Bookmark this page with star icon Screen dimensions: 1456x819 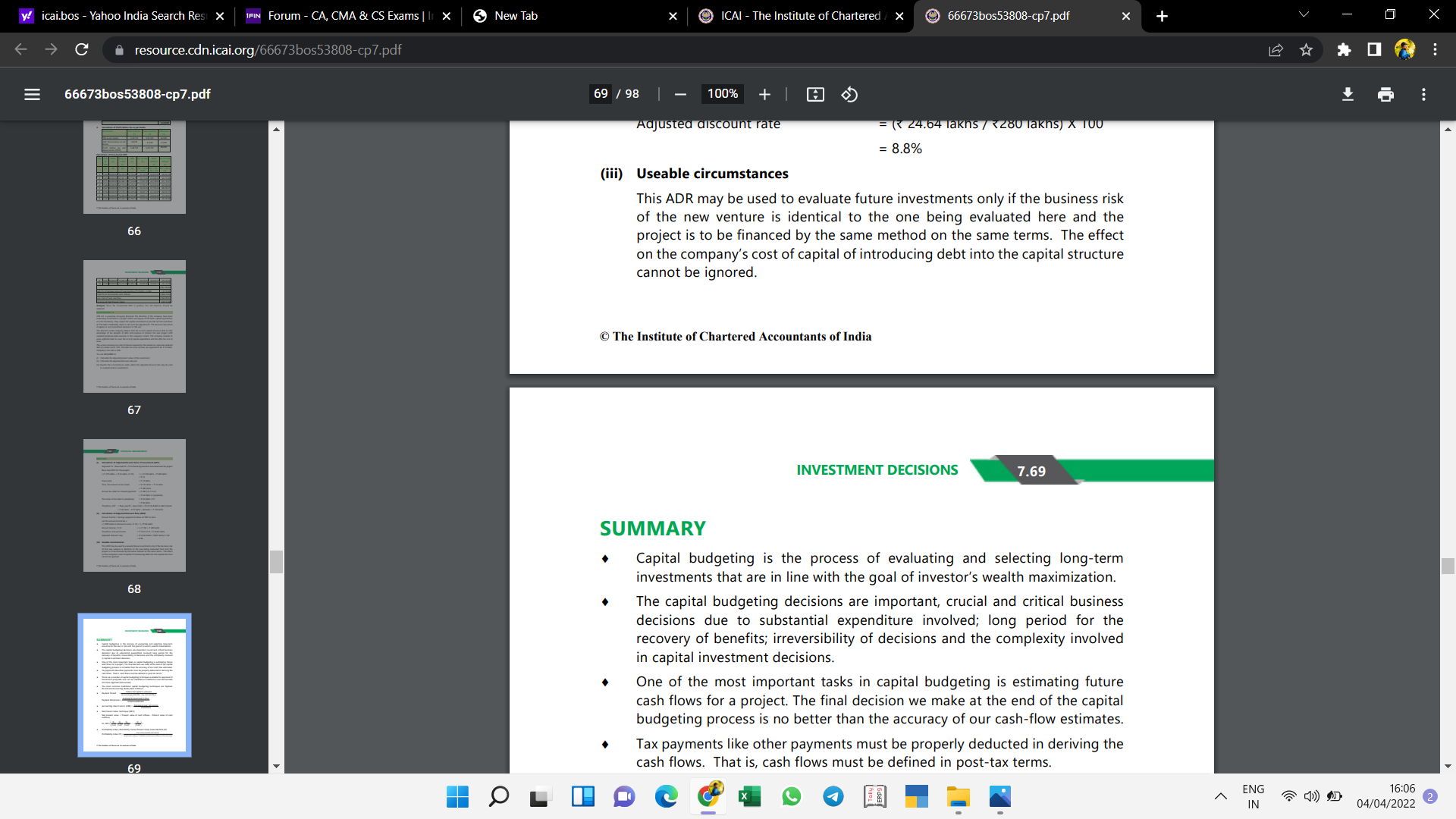click(1306, 50)
